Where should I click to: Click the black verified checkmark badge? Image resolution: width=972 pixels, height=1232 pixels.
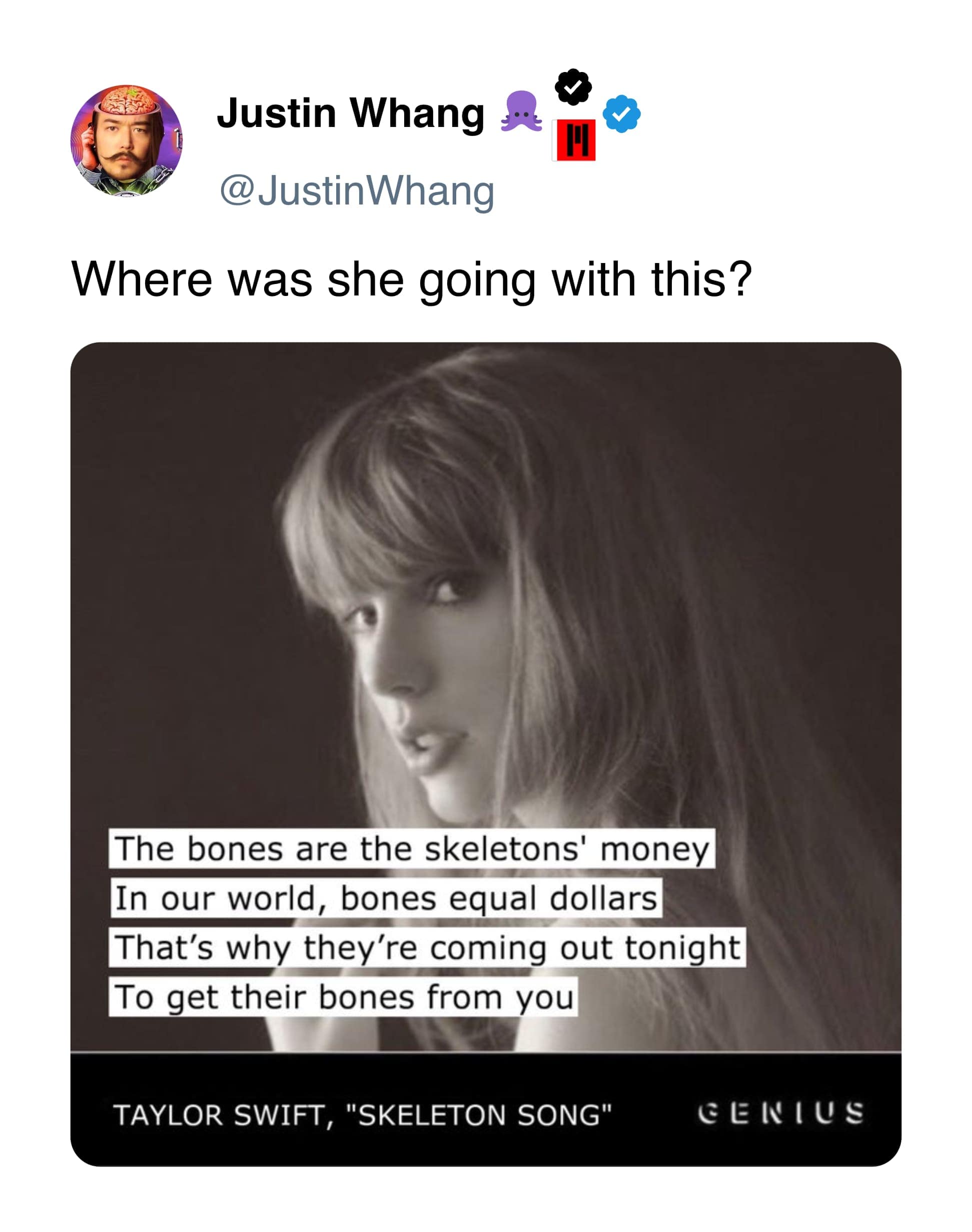coord(573,87)
